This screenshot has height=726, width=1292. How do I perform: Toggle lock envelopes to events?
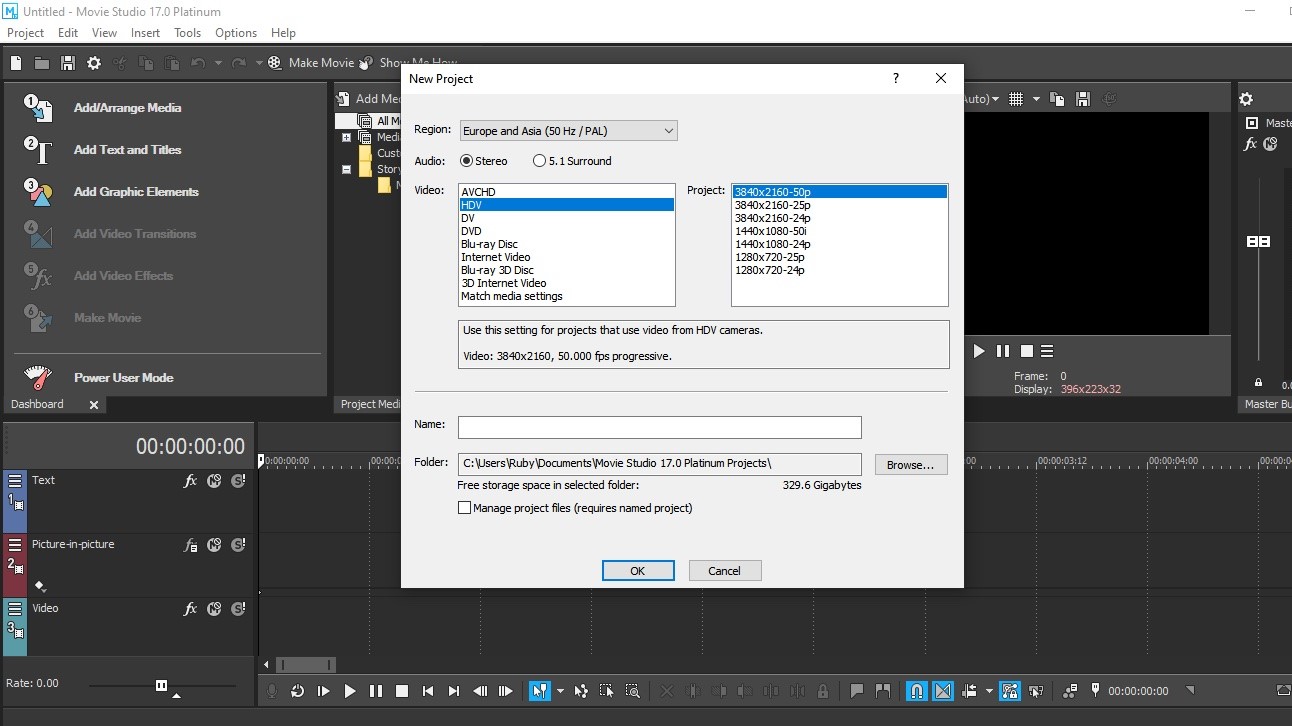tap(1010, 691)
